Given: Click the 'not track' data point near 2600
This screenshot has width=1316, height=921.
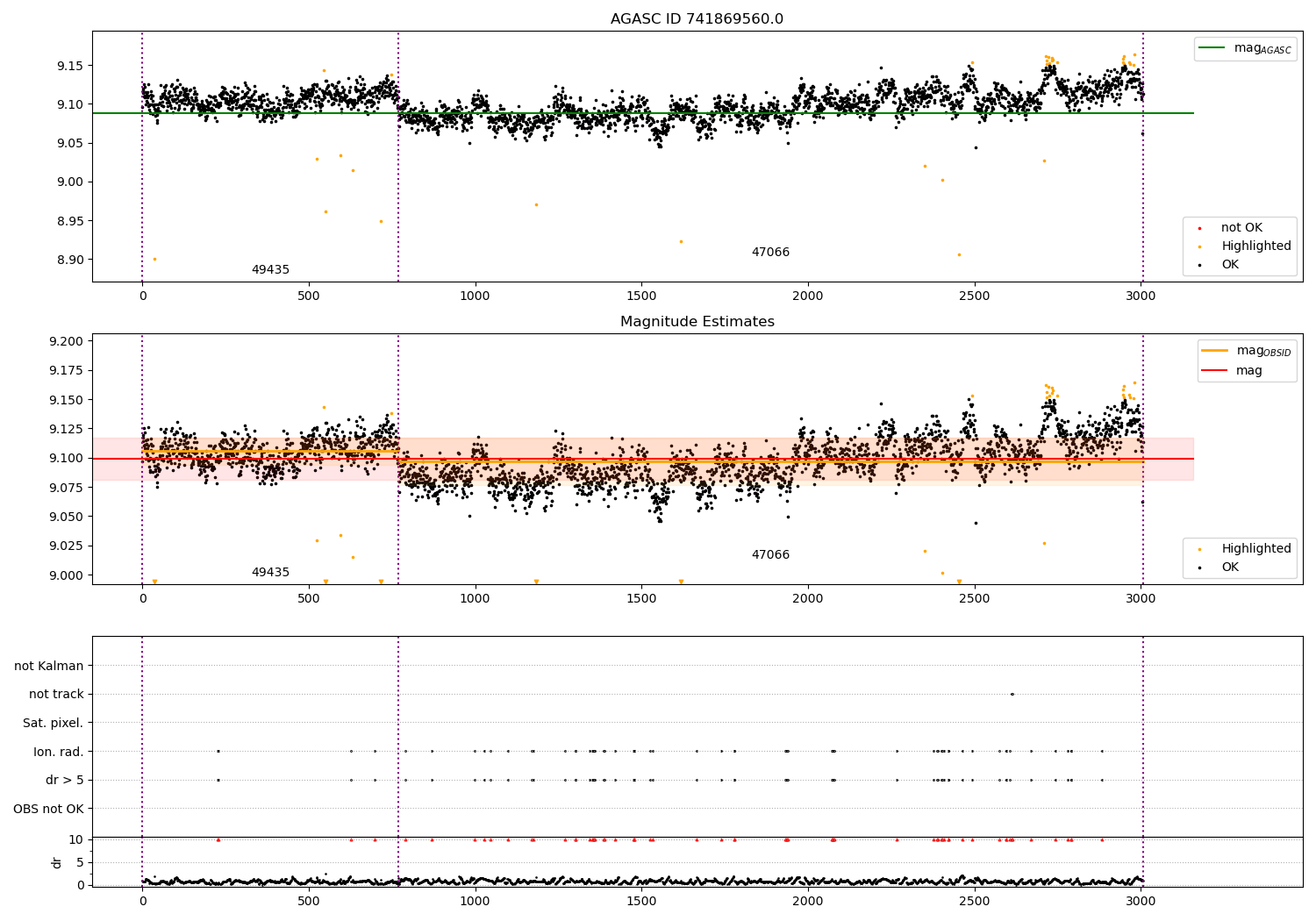Looking at the screenshot, I should (x=1012, y=694).
